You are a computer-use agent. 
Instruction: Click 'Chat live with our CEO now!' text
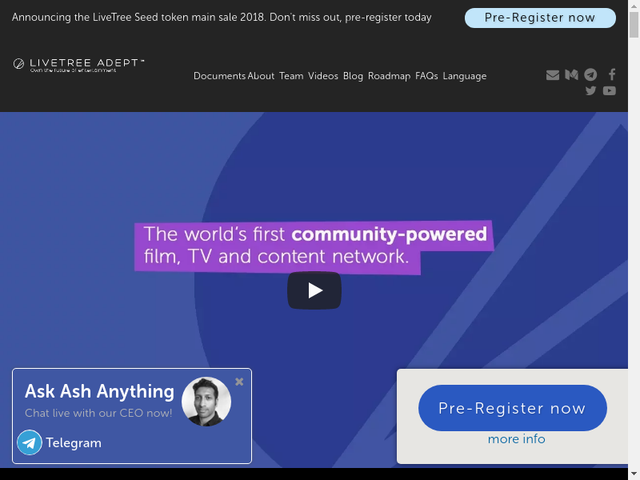(98, 413)
